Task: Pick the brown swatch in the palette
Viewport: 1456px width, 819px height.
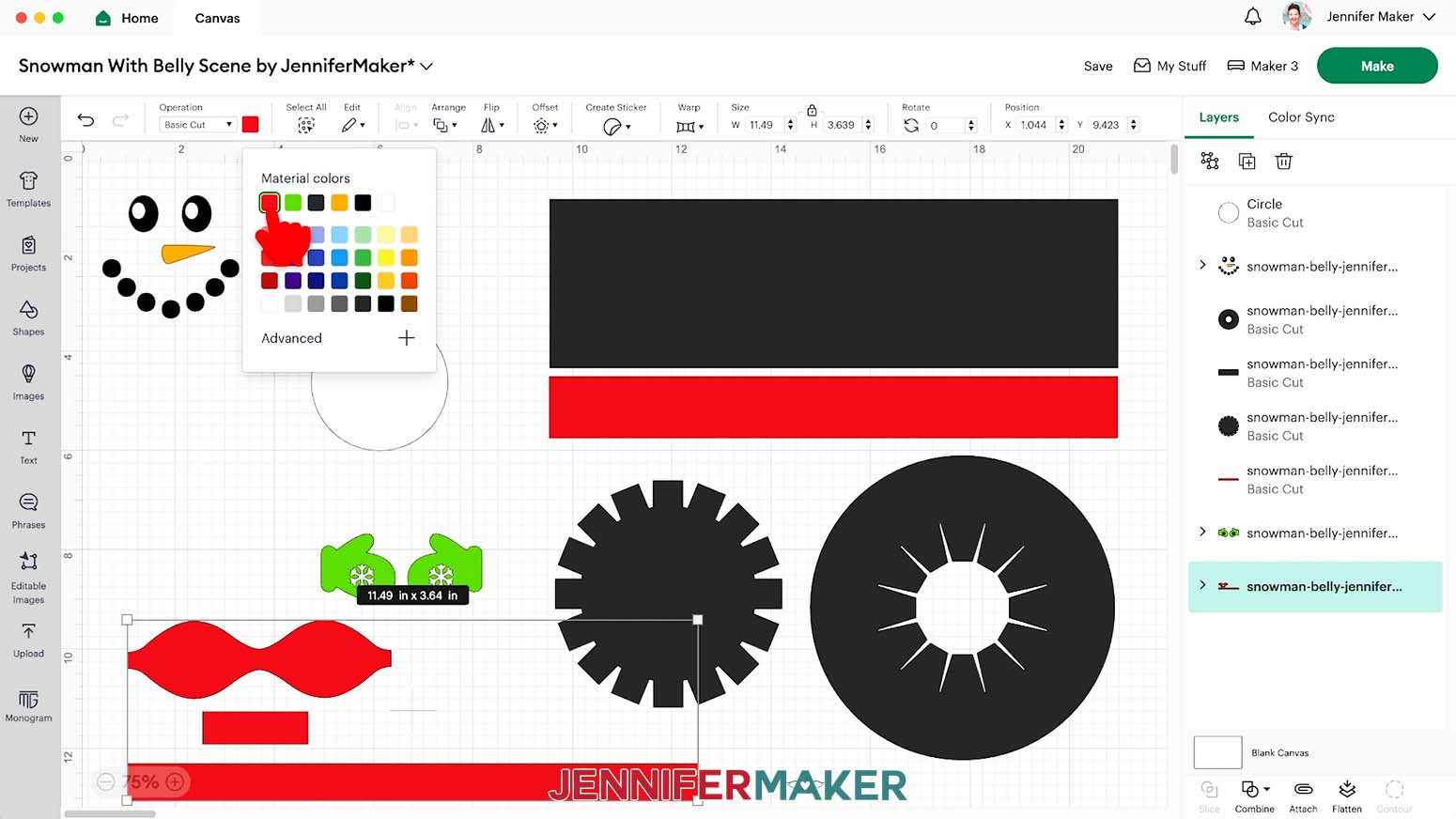Action: pos(409,303)
